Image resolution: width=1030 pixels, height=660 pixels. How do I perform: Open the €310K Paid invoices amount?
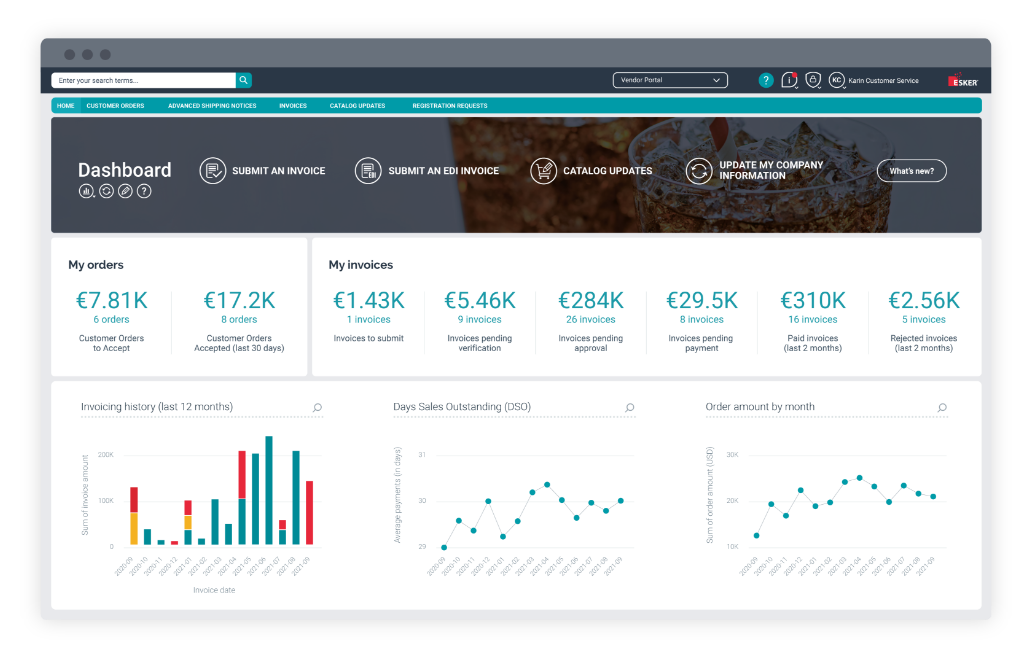(x=813, y=300)
